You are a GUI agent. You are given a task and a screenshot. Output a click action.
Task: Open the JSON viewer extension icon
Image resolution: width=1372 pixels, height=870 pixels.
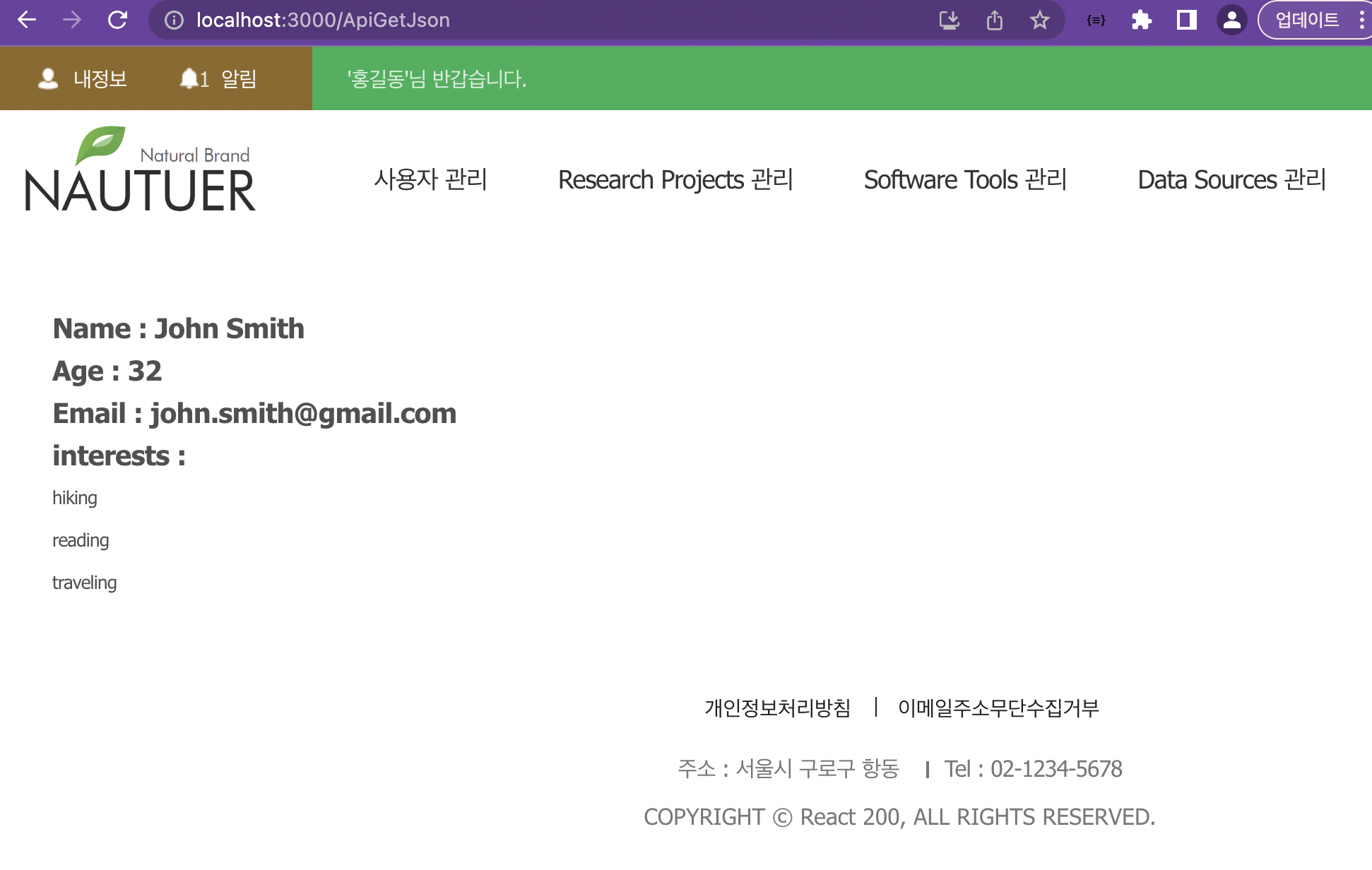[1096, 20]
